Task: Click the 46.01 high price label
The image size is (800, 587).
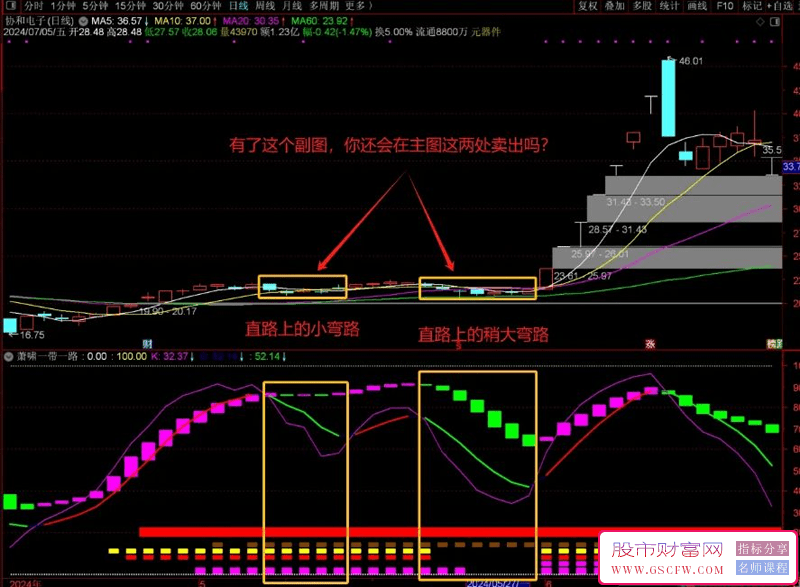Action: [691, 61]
